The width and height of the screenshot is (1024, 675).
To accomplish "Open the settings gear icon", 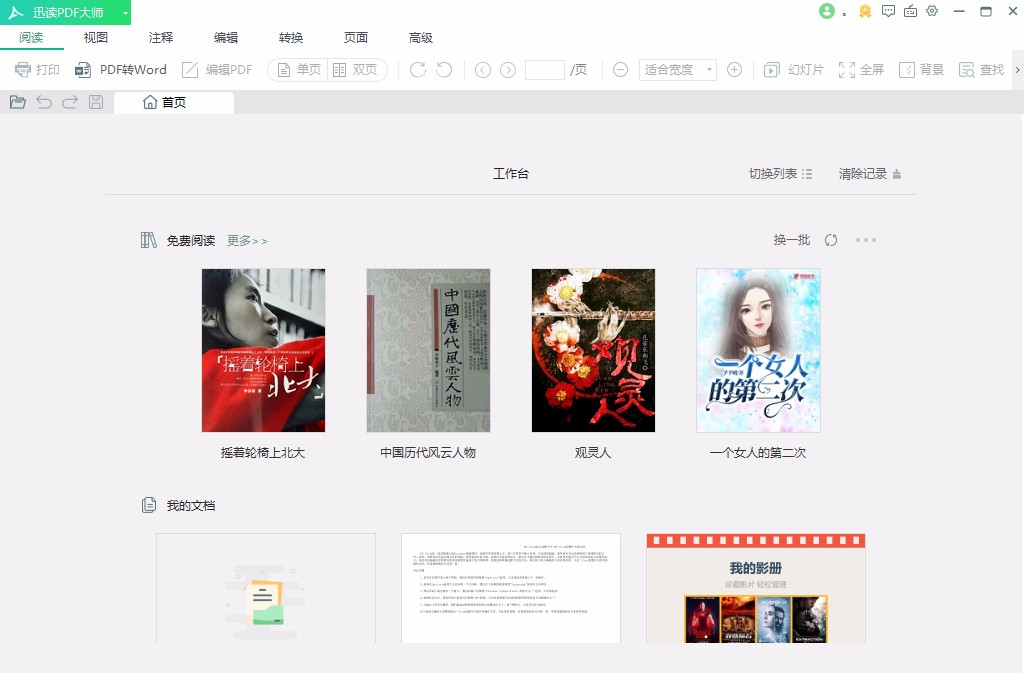I will coord(932,11).
